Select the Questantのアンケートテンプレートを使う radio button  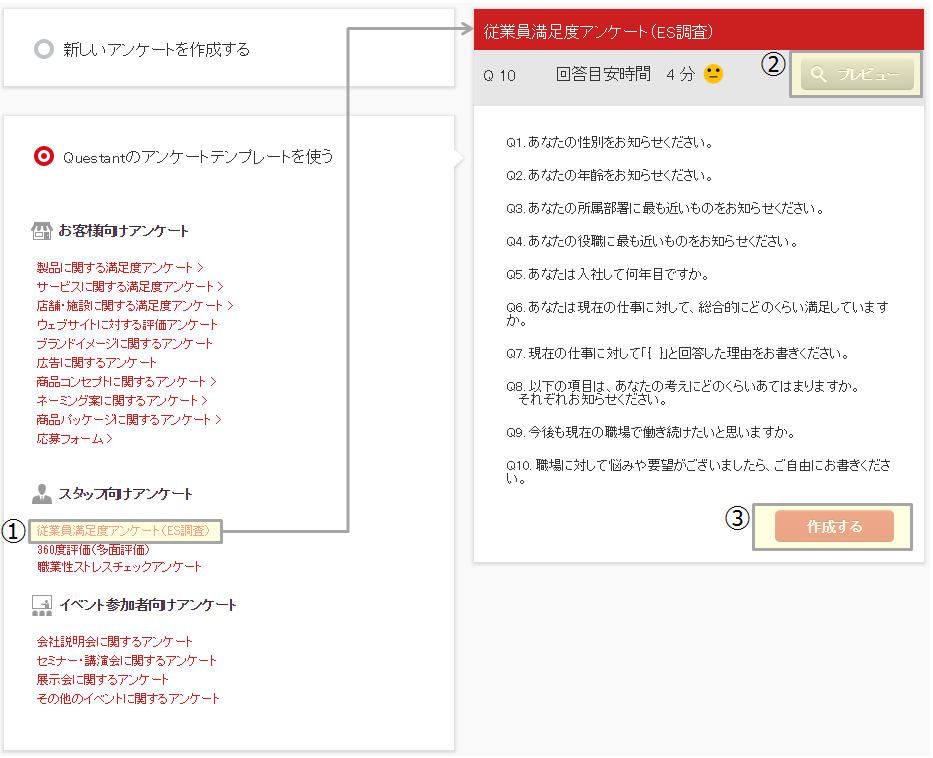click(x=43, y=155)
